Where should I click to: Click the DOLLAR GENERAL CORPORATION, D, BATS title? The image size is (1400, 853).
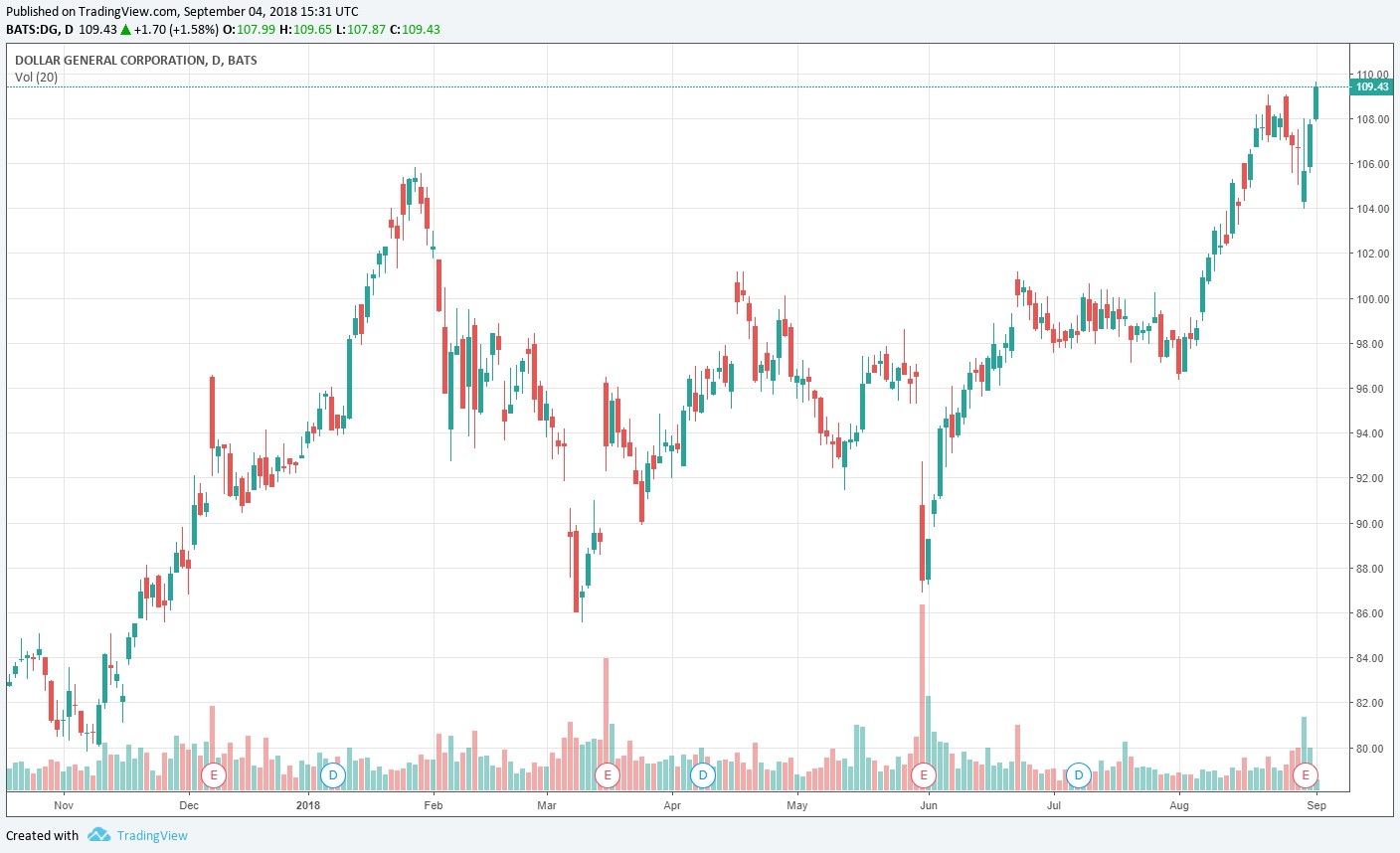tap(136, 60)
